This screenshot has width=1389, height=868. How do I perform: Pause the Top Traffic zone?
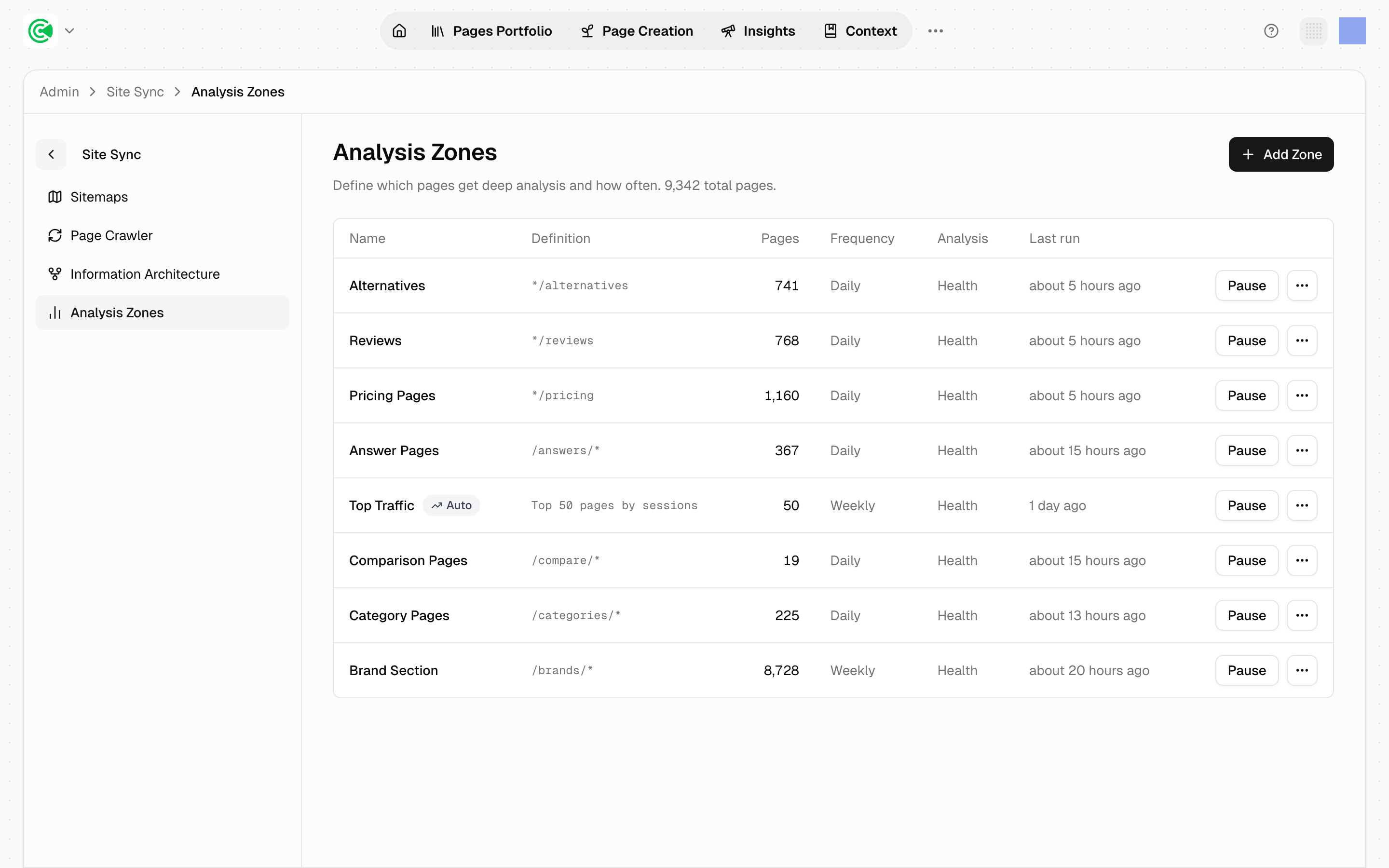(1247, 505)
